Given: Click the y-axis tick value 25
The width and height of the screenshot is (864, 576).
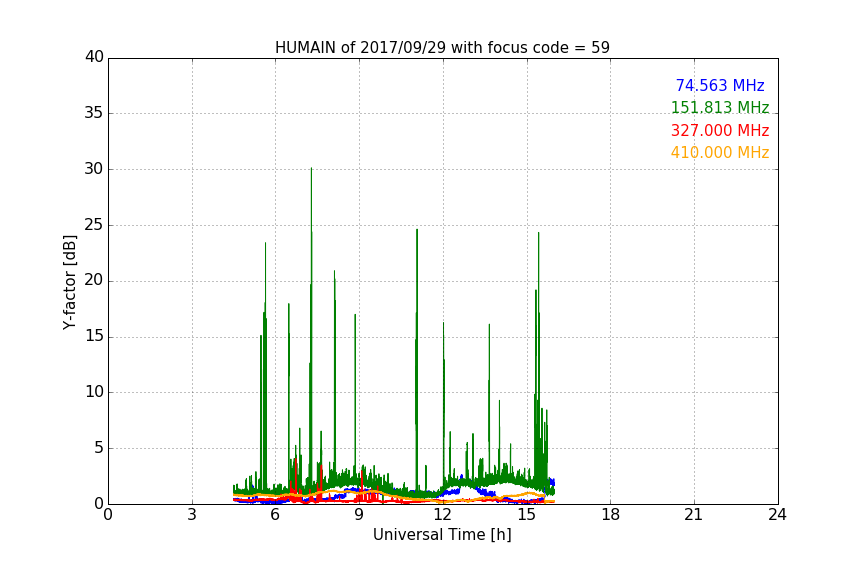Looking at the screenshot, I should (94, 225).
